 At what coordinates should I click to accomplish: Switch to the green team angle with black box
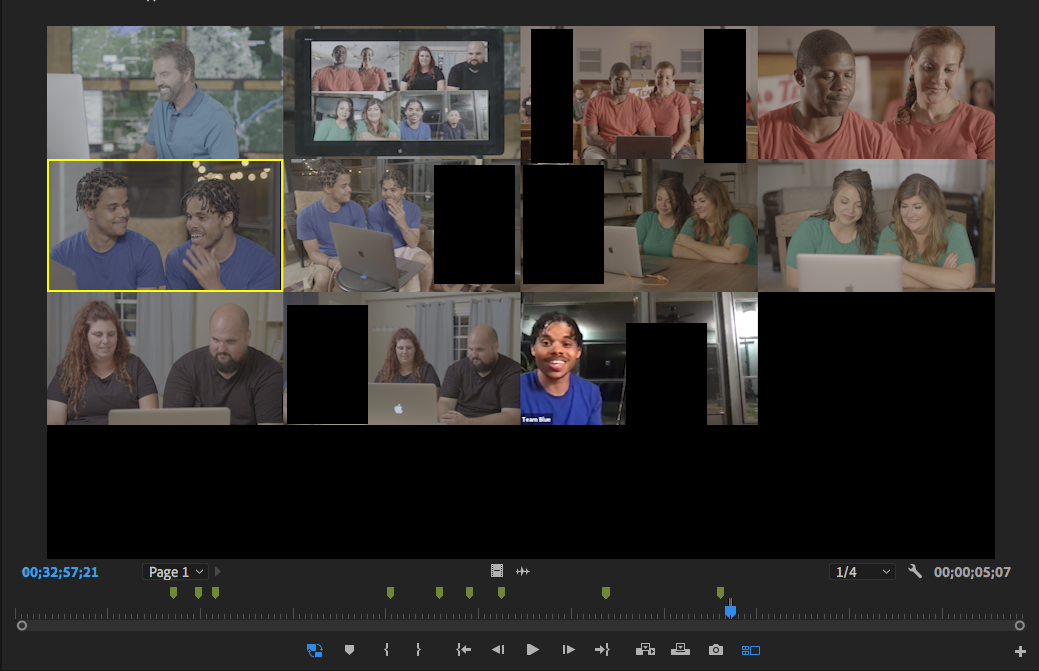tap(639, 225)
